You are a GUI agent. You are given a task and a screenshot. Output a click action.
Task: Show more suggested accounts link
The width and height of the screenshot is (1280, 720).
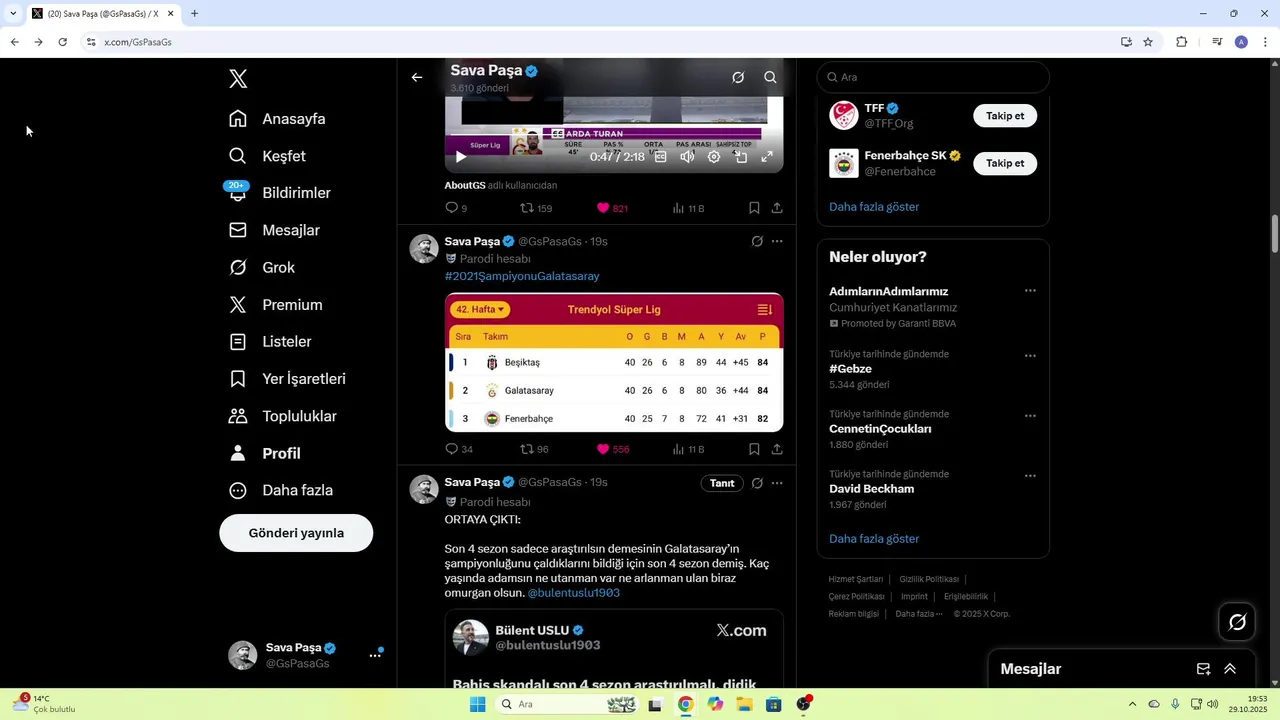874,207
